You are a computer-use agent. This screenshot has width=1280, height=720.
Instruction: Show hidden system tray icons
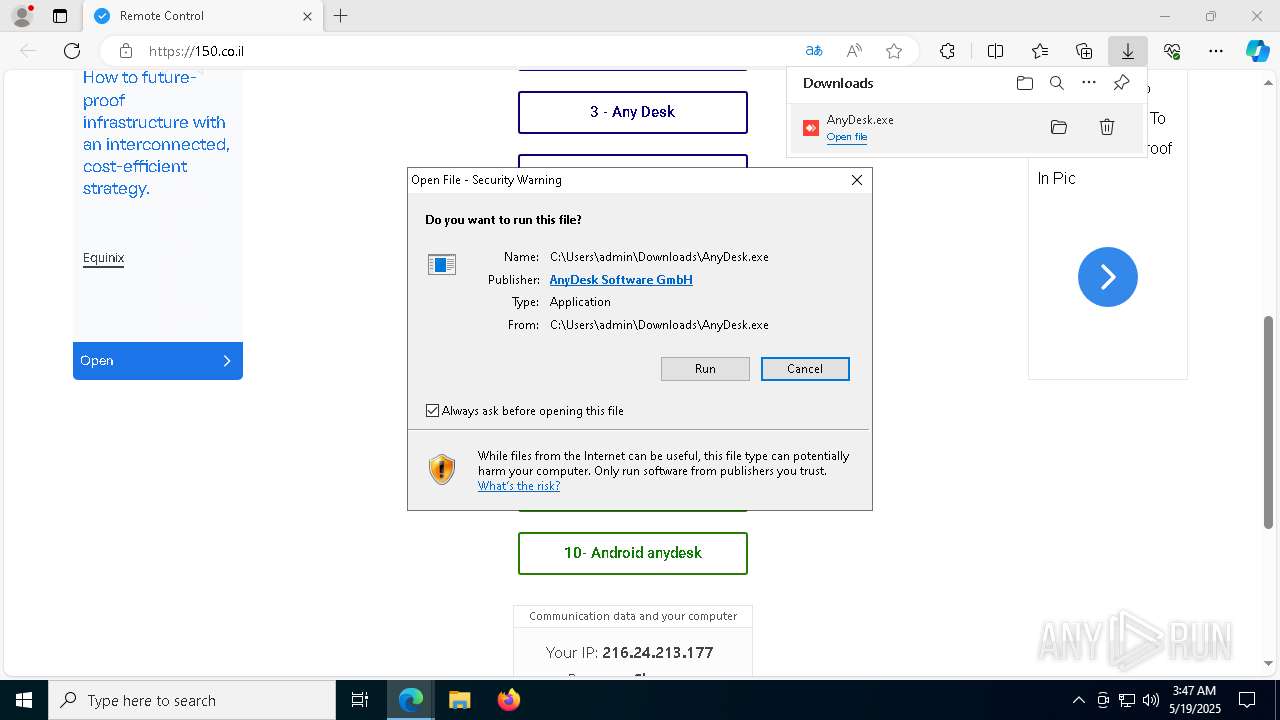click(x=1078, y=700)
